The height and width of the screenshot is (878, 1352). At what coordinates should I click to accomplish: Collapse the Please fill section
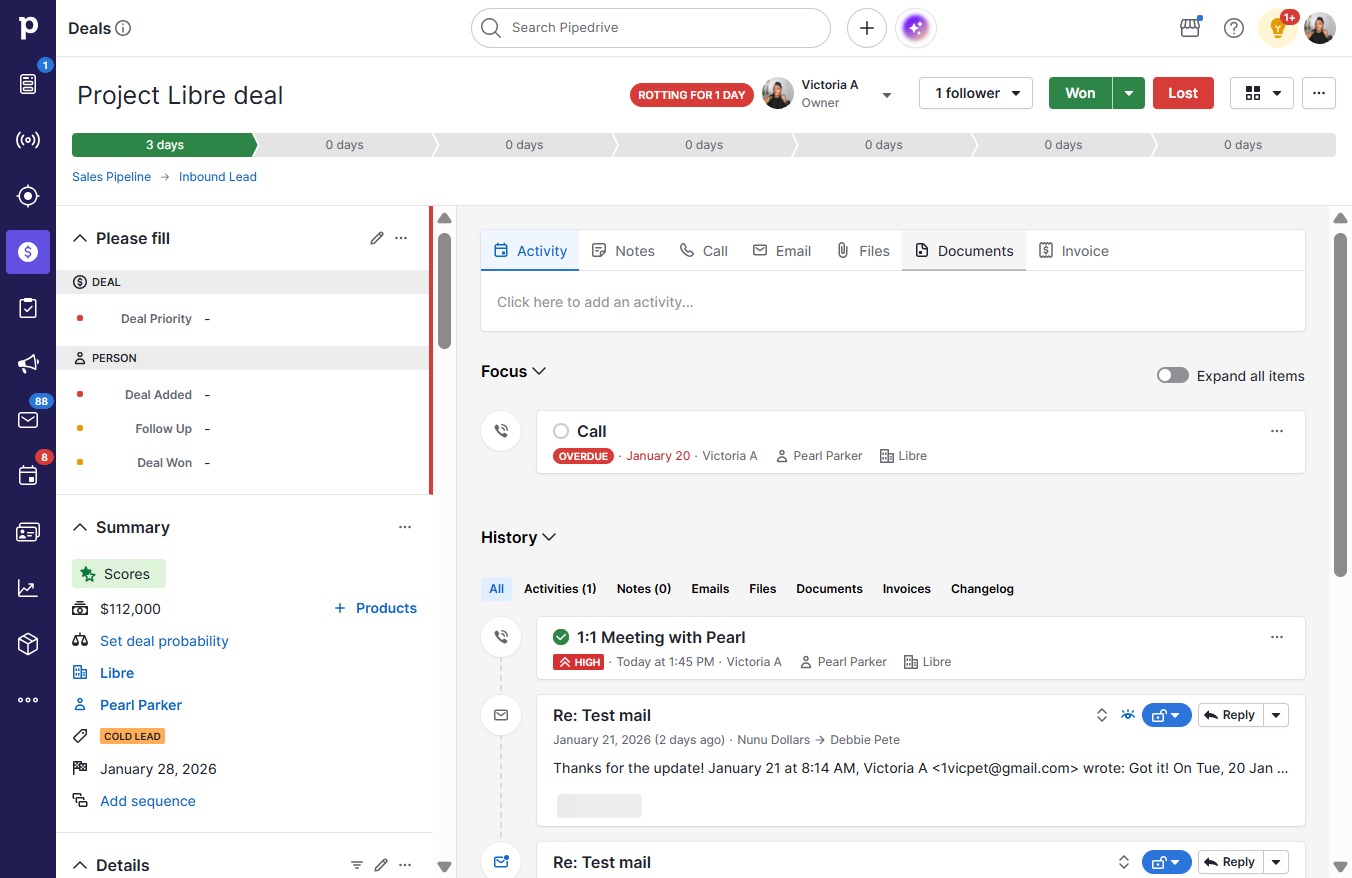coord(80,238)
